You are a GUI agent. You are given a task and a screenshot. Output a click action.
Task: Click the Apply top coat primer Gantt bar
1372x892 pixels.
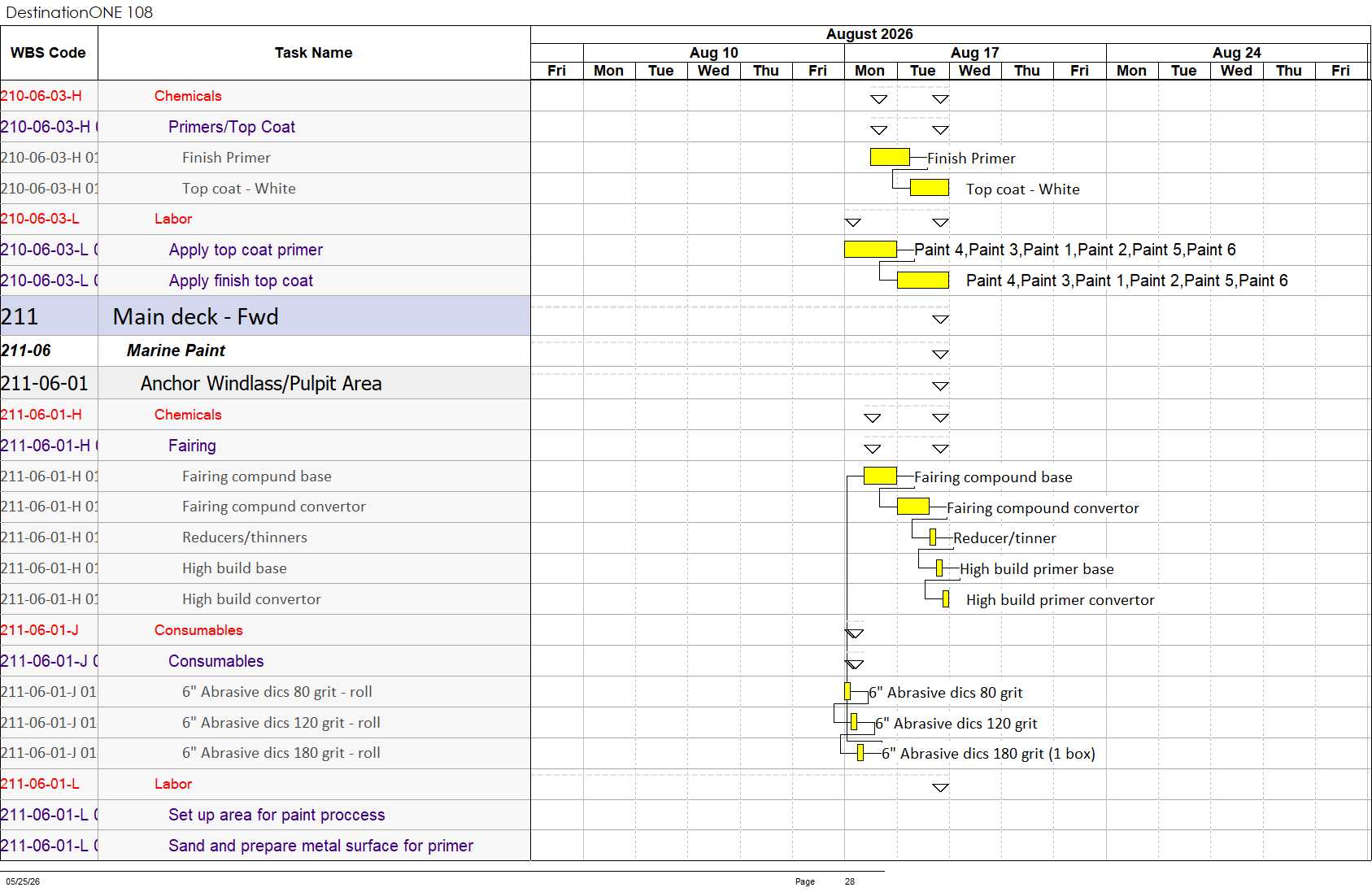point(870,249)
